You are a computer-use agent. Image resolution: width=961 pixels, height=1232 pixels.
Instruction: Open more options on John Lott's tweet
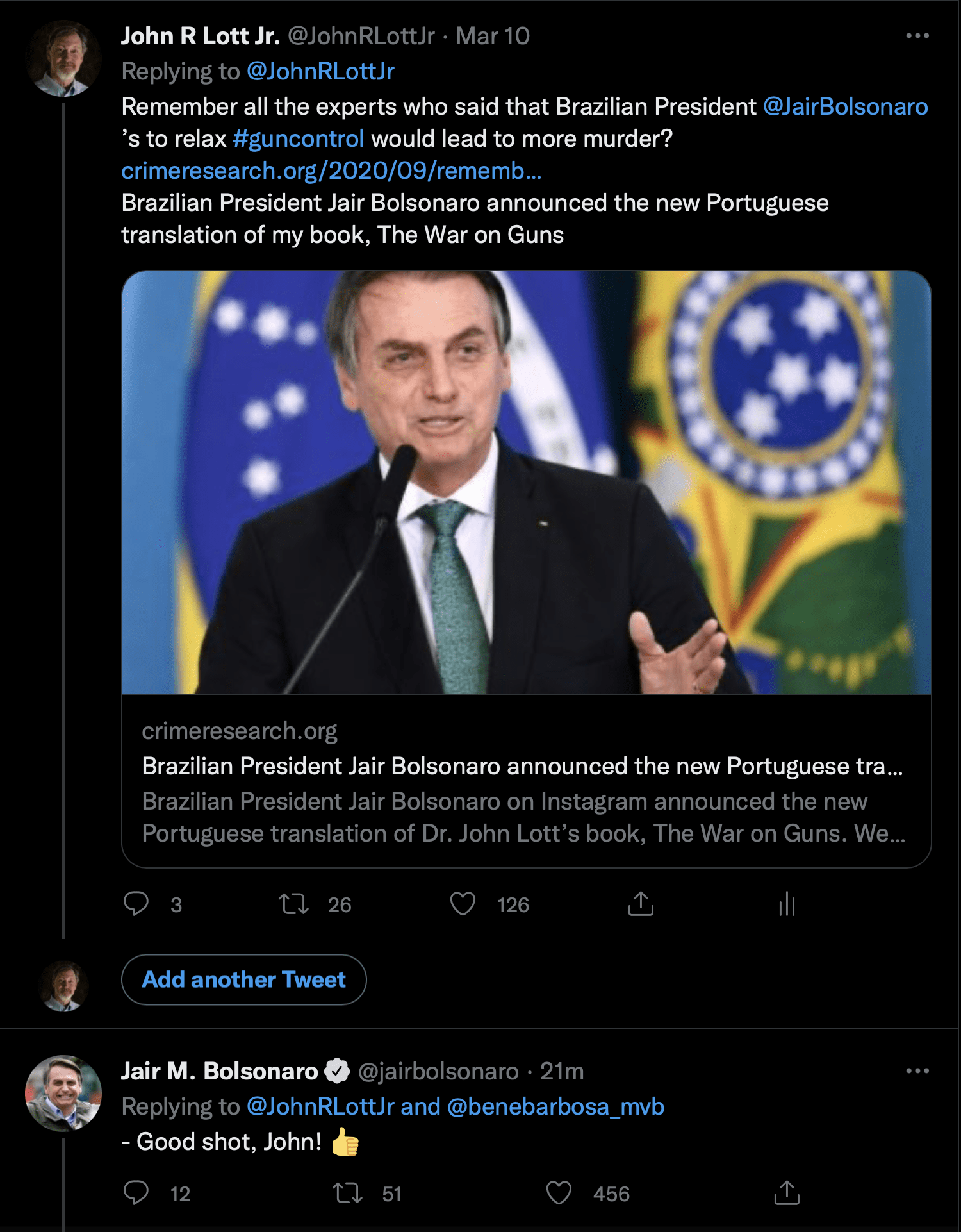917,36
